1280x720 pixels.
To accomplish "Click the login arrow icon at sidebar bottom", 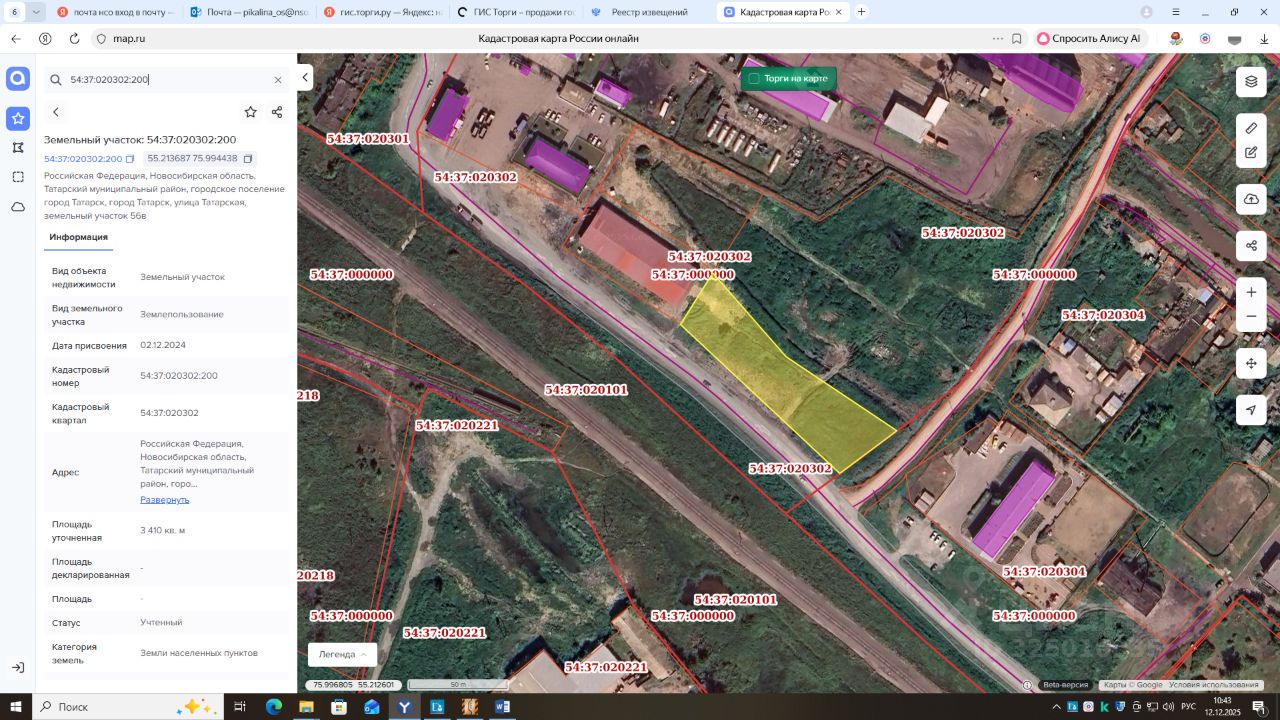I will click(18, 667).
